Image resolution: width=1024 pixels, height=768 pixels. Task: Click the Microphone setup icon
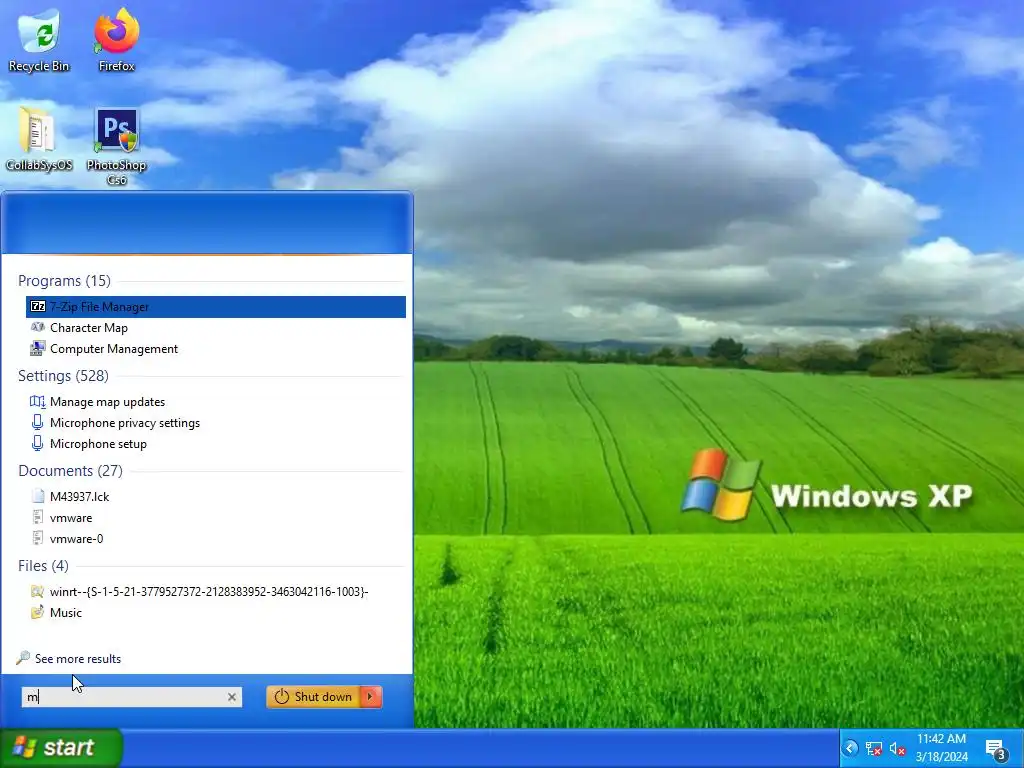point(38,443)
